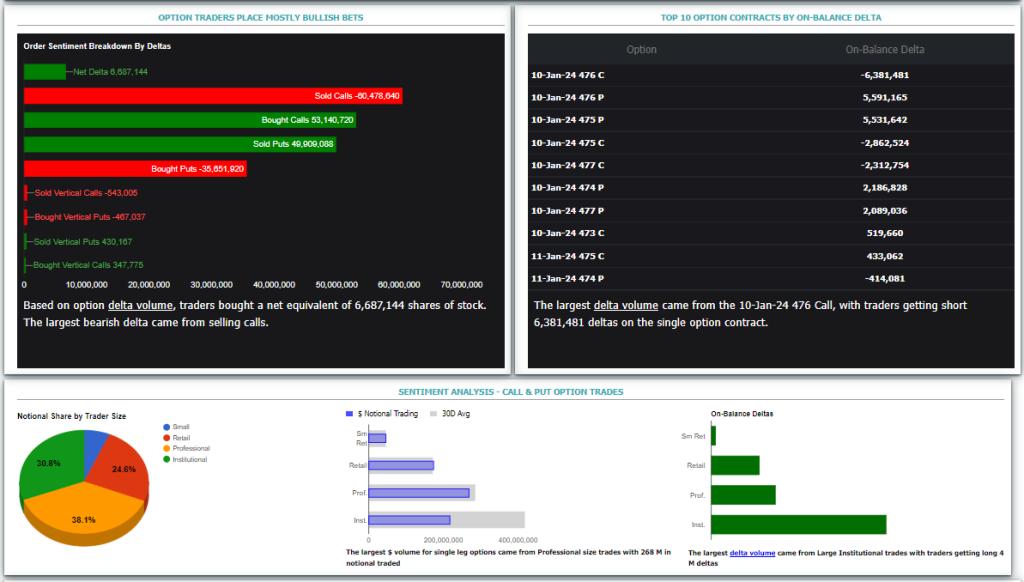Select the 10-Jan-24 477 P row
Viewport: 1024px width, 582px height.
click(771, 211)
